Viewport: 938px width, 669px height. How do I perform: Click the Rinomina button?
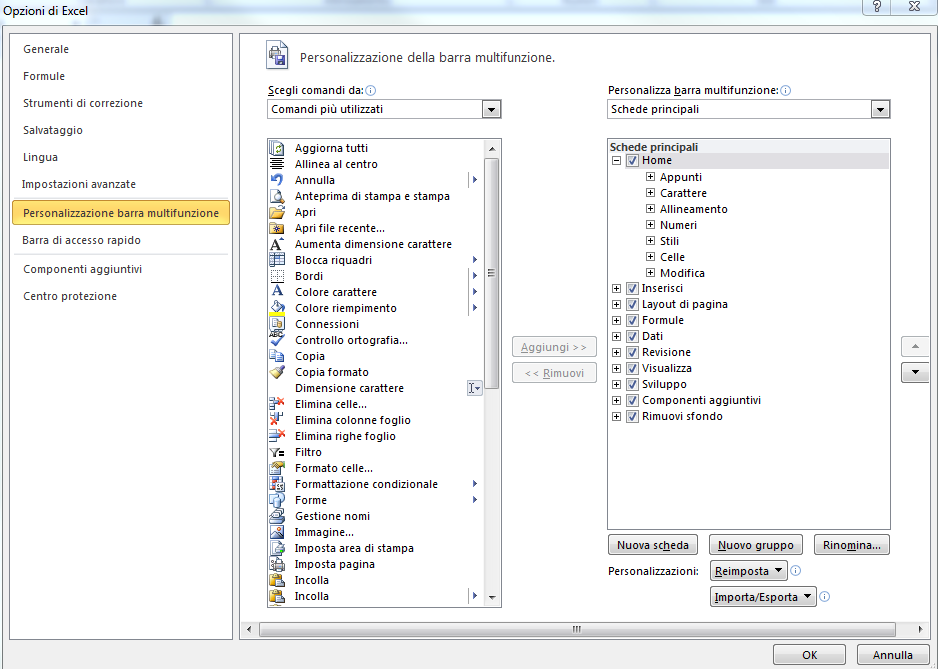tap(851, 545)
